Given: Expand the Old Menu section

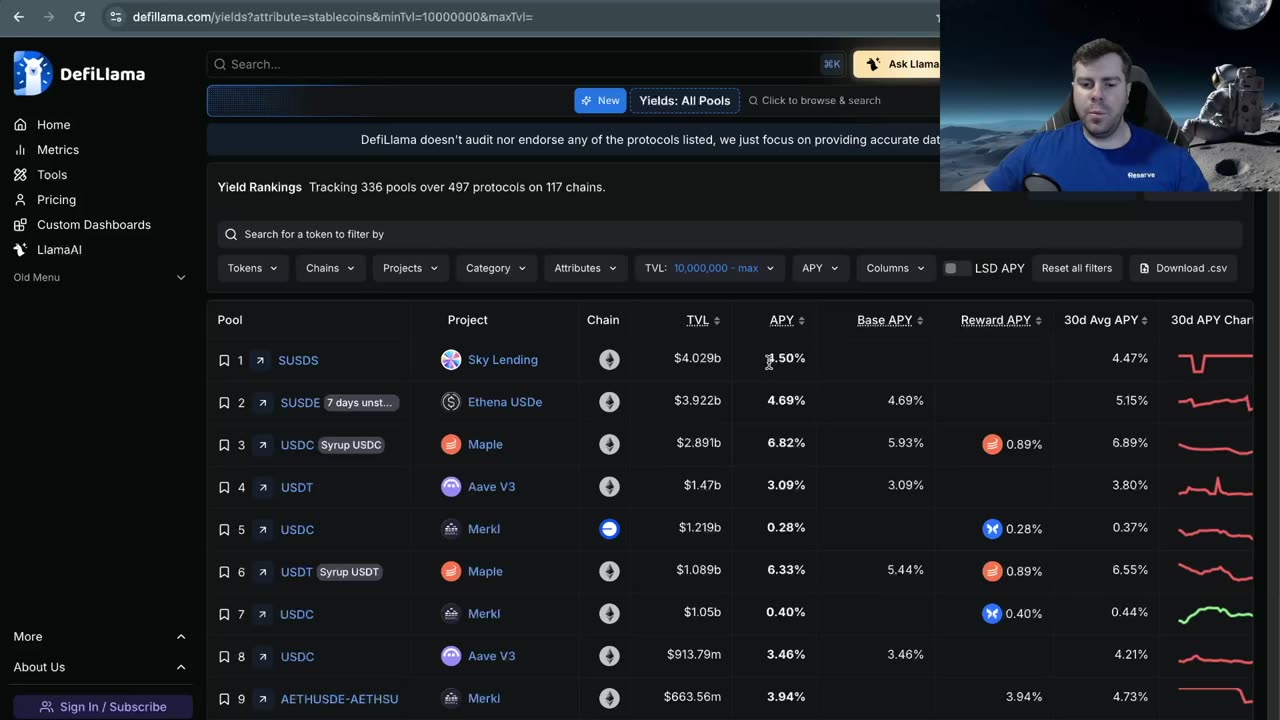Looking at the screenshot, I should (100, 277).
